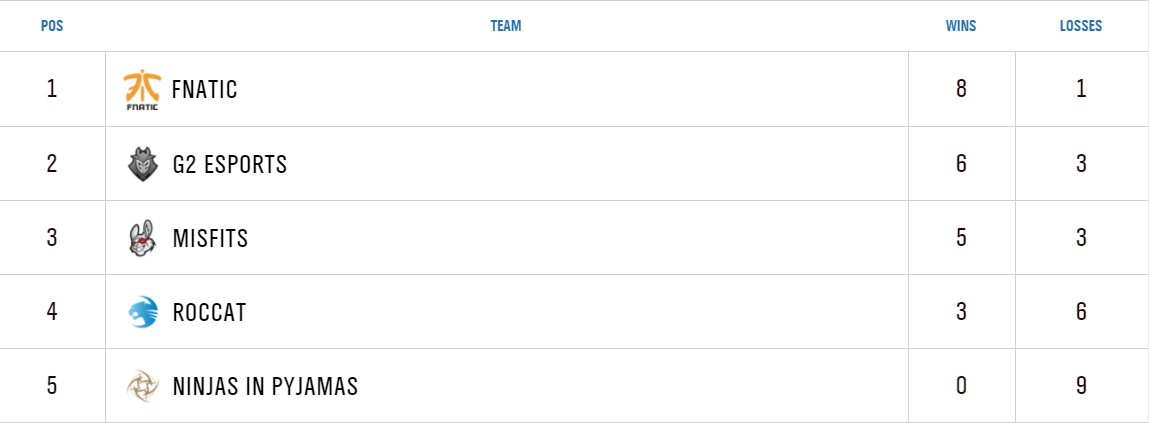Sort by the POS column header
The height and width of the screenshot is (423, 1149).
[52, 26]
